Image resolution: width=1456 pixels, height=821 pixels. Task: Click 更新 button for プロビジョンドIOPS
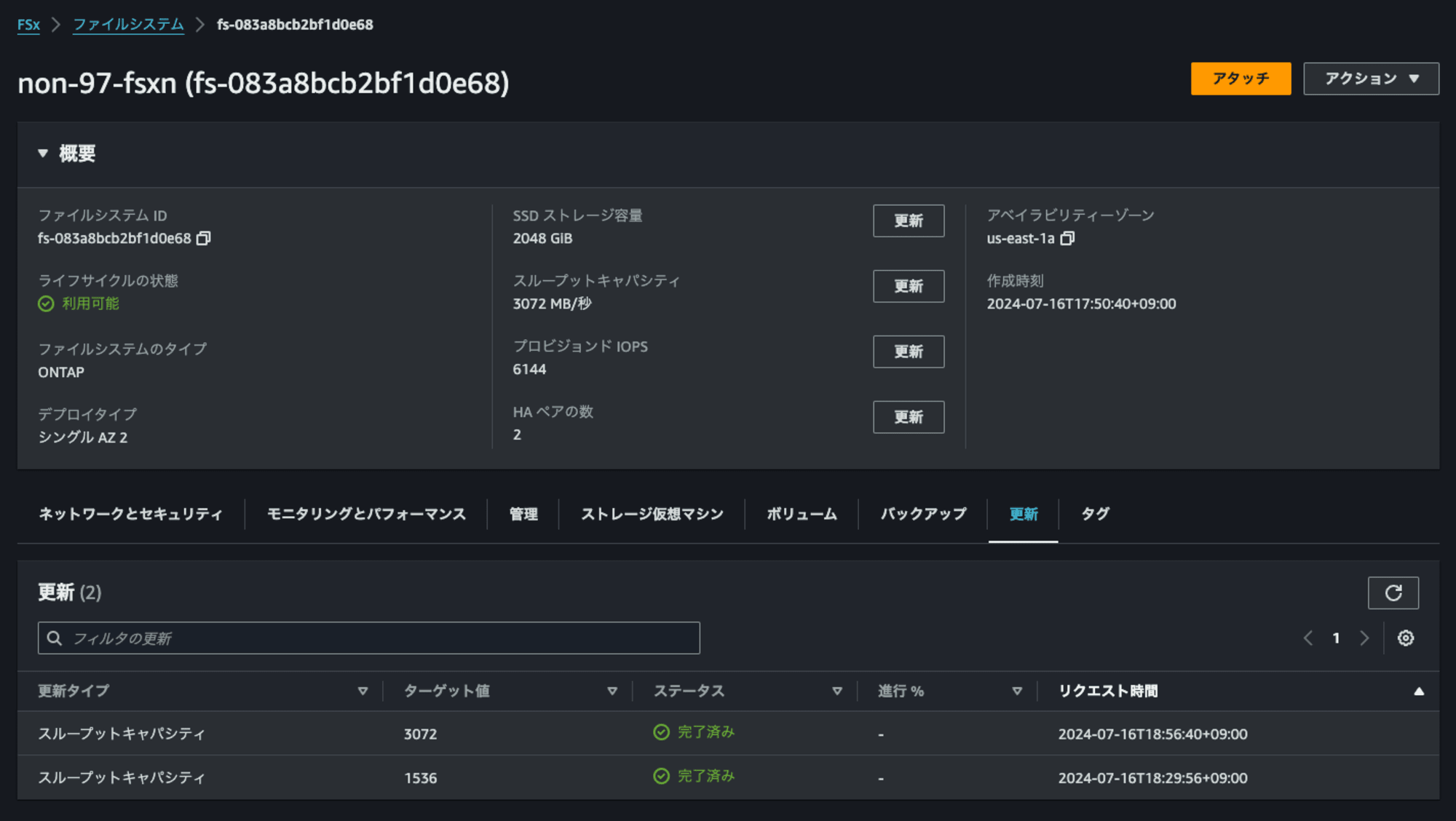[907, 351]
